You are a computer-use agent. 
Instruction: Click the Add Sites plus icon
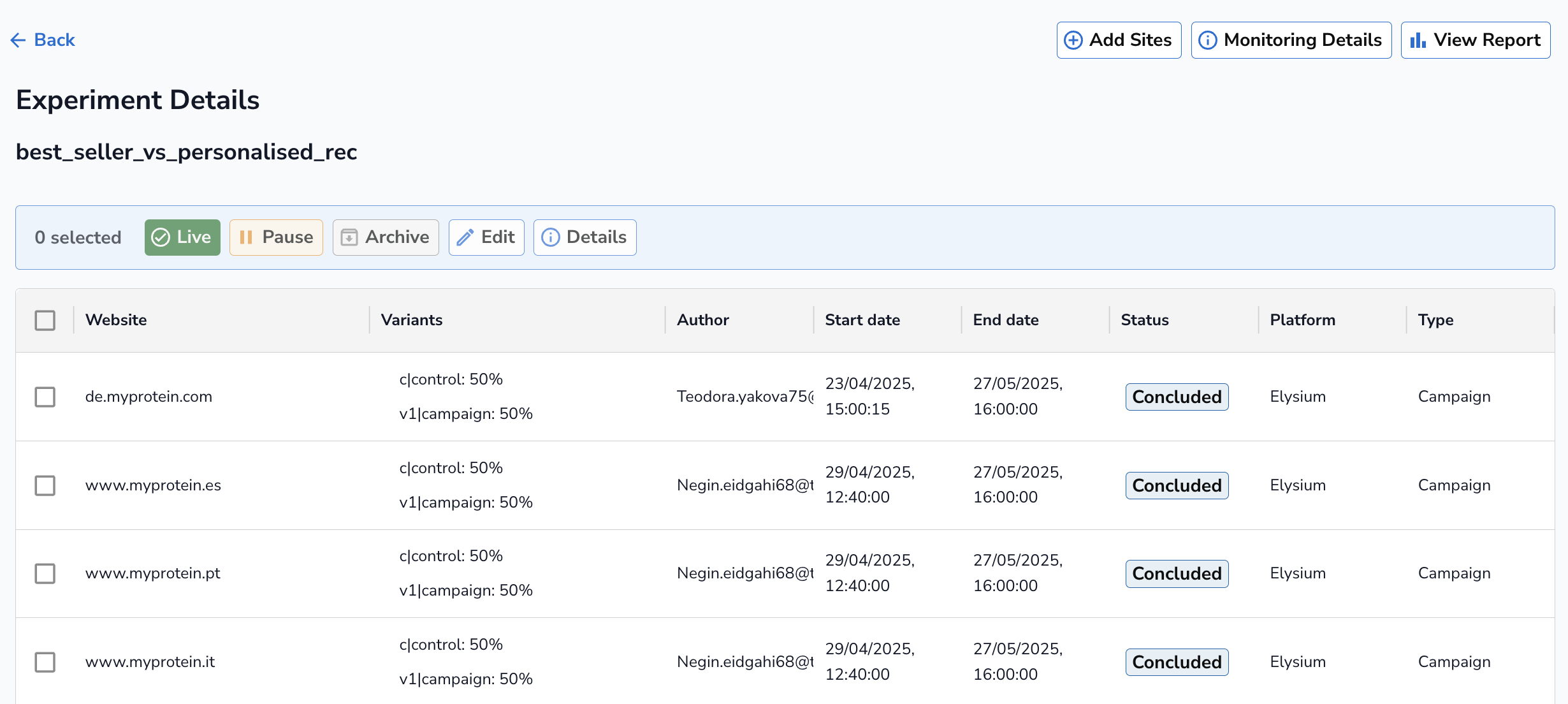coord(1073,40)
